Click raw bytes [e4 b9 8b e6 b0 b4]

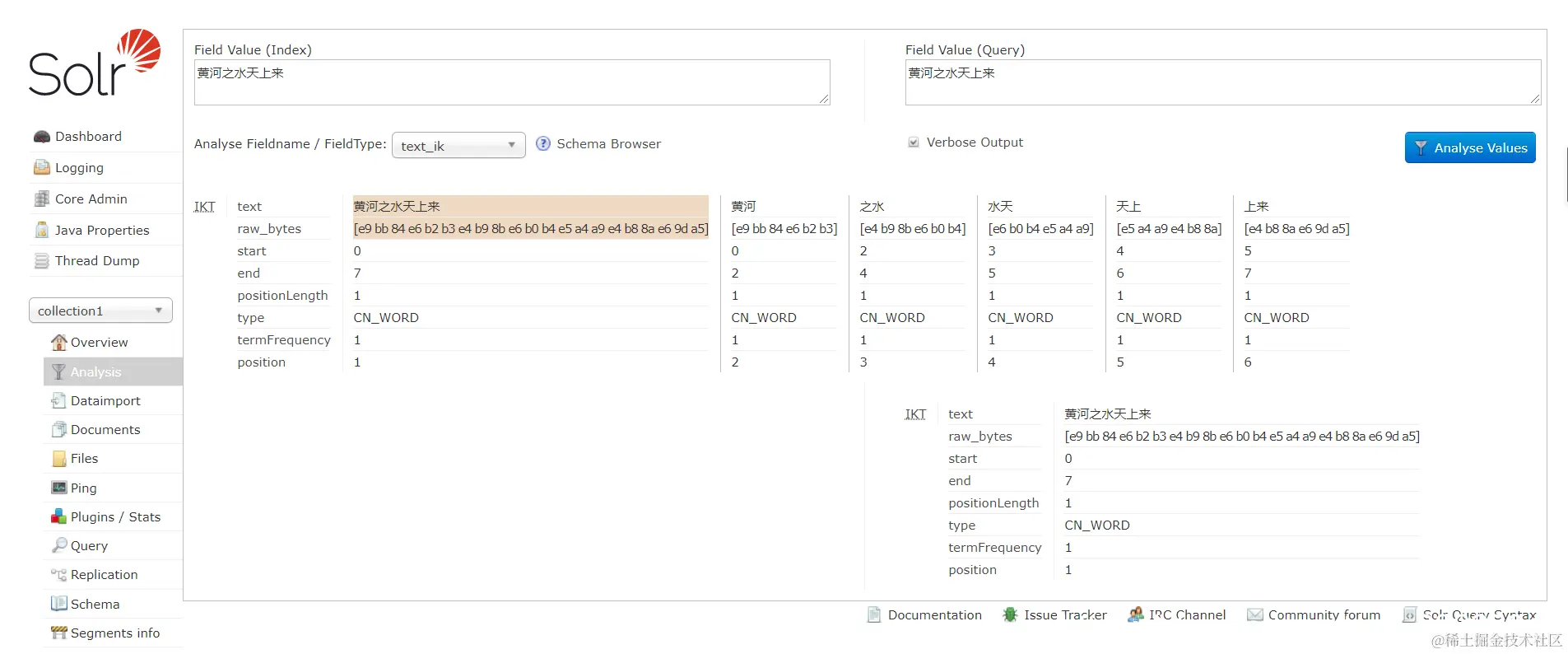coord(913,229)
